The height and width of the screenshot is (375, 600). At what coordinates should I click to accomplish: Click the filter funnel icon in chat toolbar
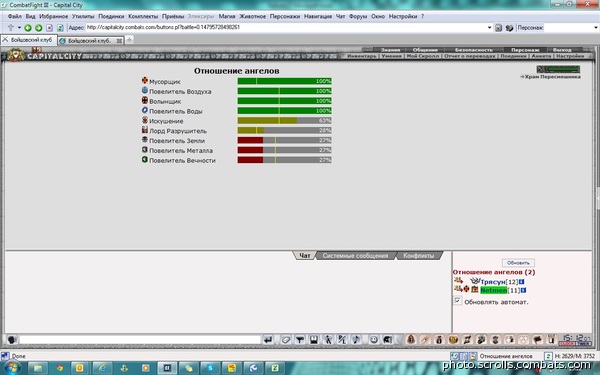(300, 339)
